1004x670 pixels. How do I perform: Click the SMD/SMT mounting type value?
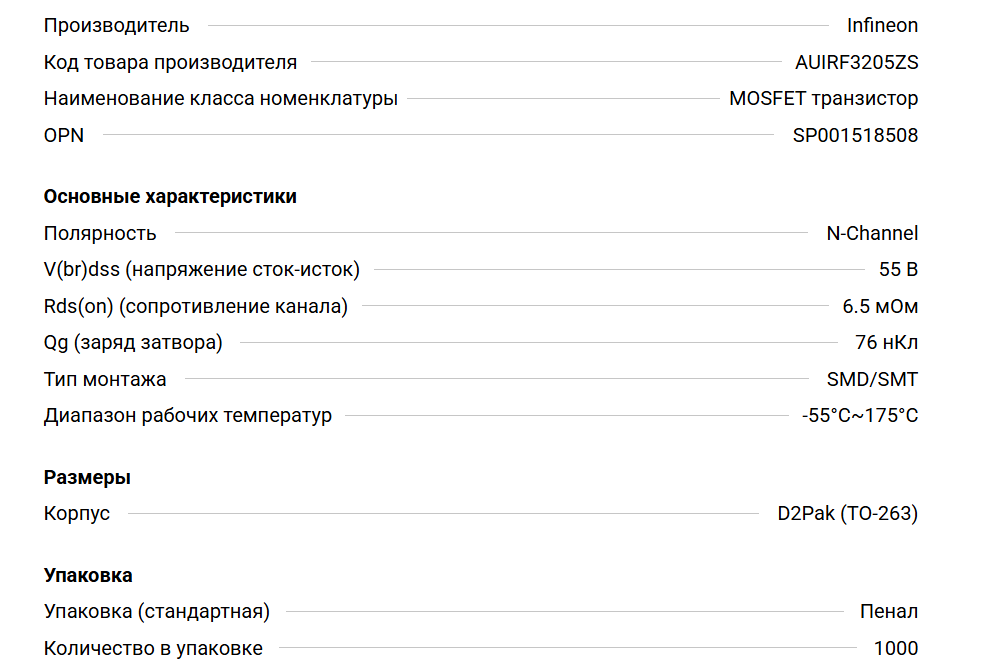[x=872, y=379]
